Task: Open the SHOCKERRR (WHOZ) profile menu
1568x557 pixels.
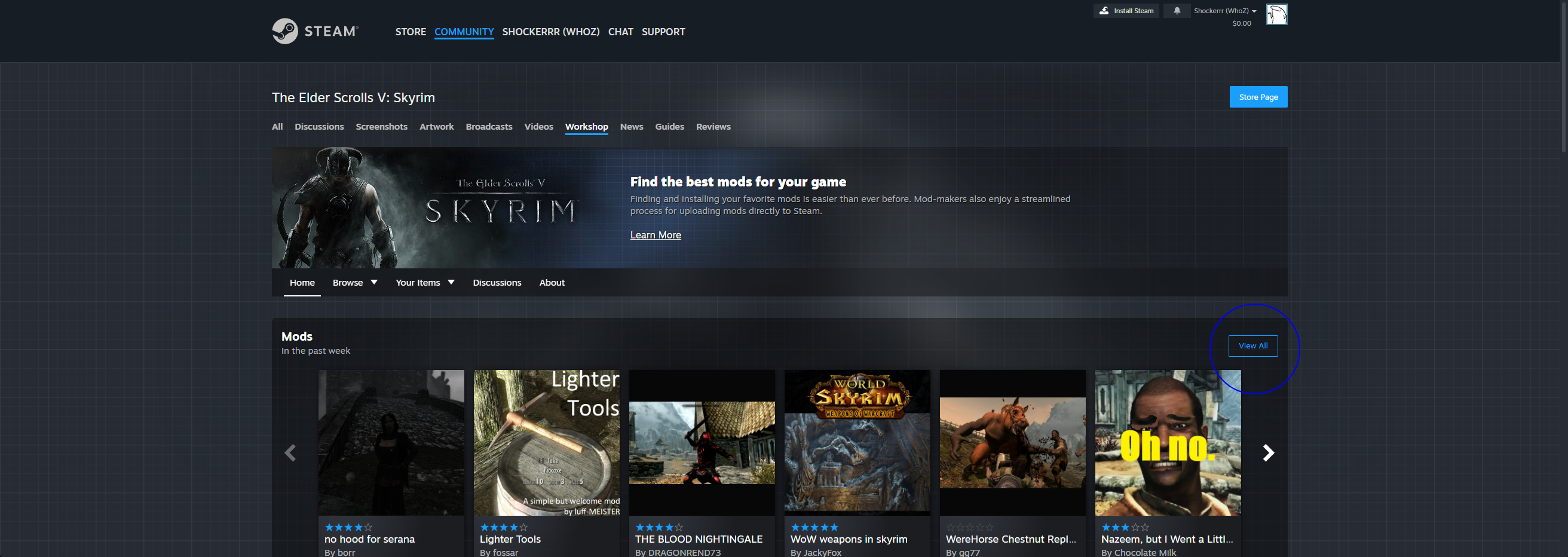Action: (551, 32)
